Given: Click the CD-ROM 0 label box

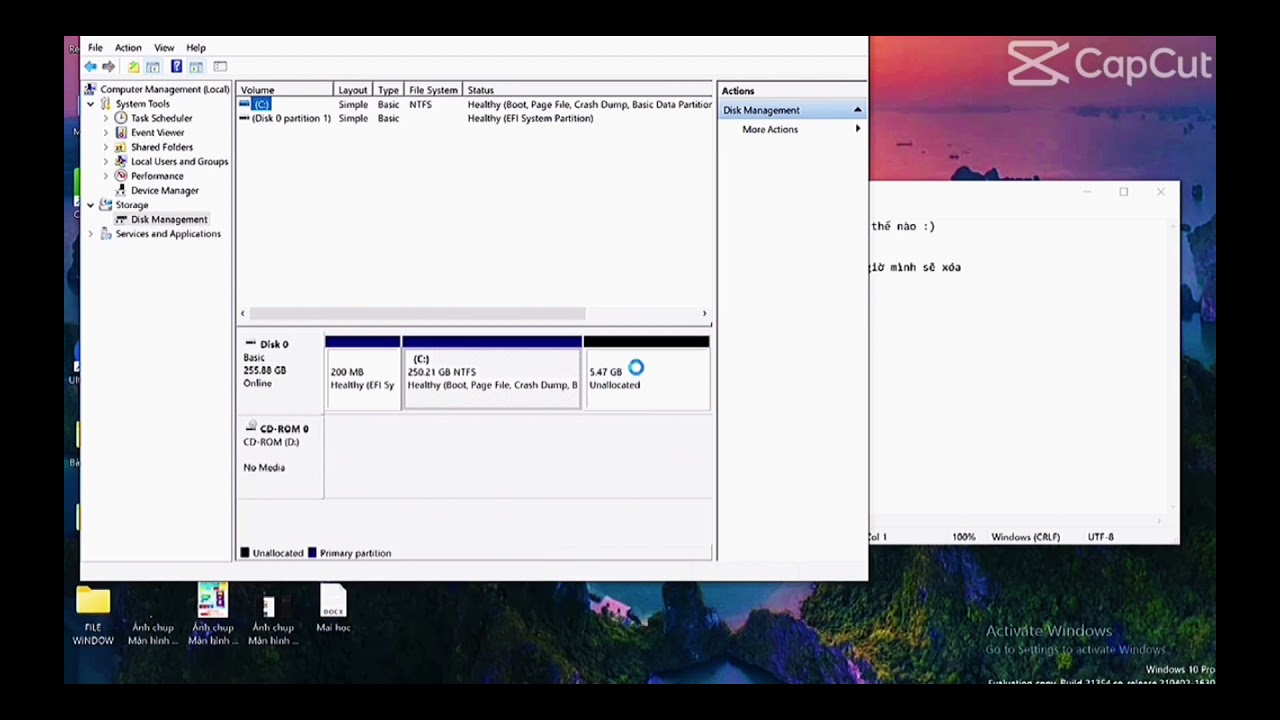Looking at the screenshot, I should 281,457.
